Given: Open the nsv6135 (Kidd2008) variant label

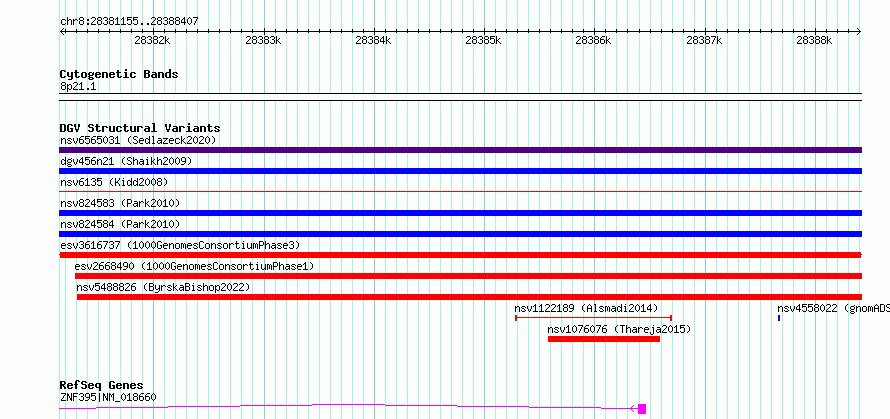Looking at the screenshot, I should click(x=114, y=182).
